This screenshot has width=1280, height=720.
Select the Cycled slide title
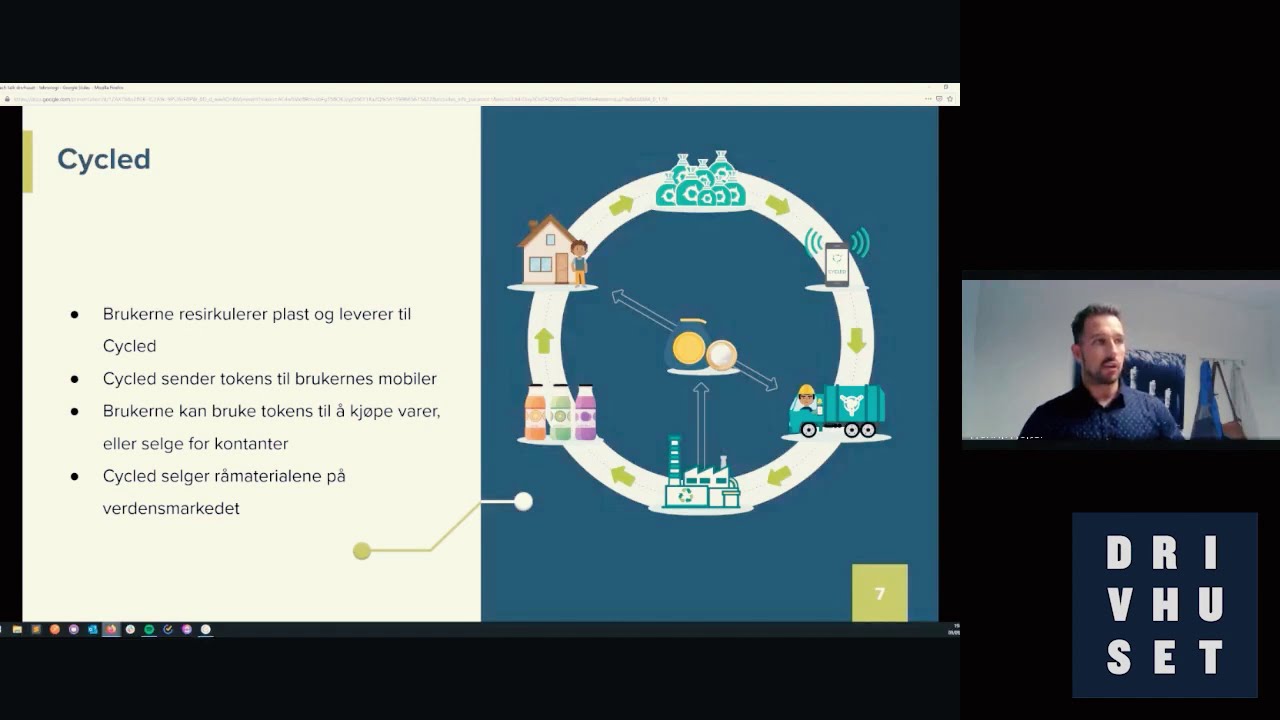104,159
